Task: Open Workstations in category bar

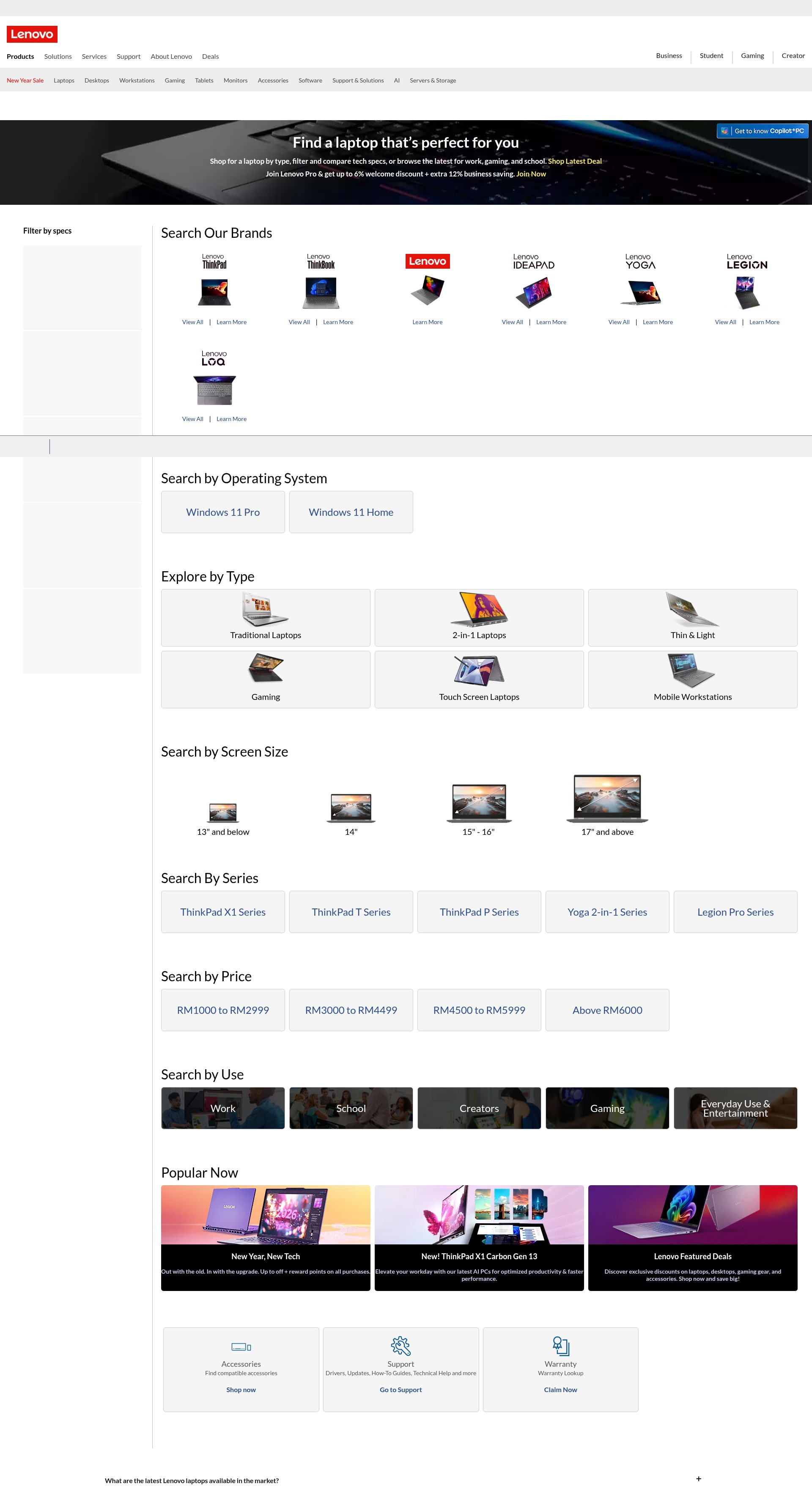Action: [137, 80]
